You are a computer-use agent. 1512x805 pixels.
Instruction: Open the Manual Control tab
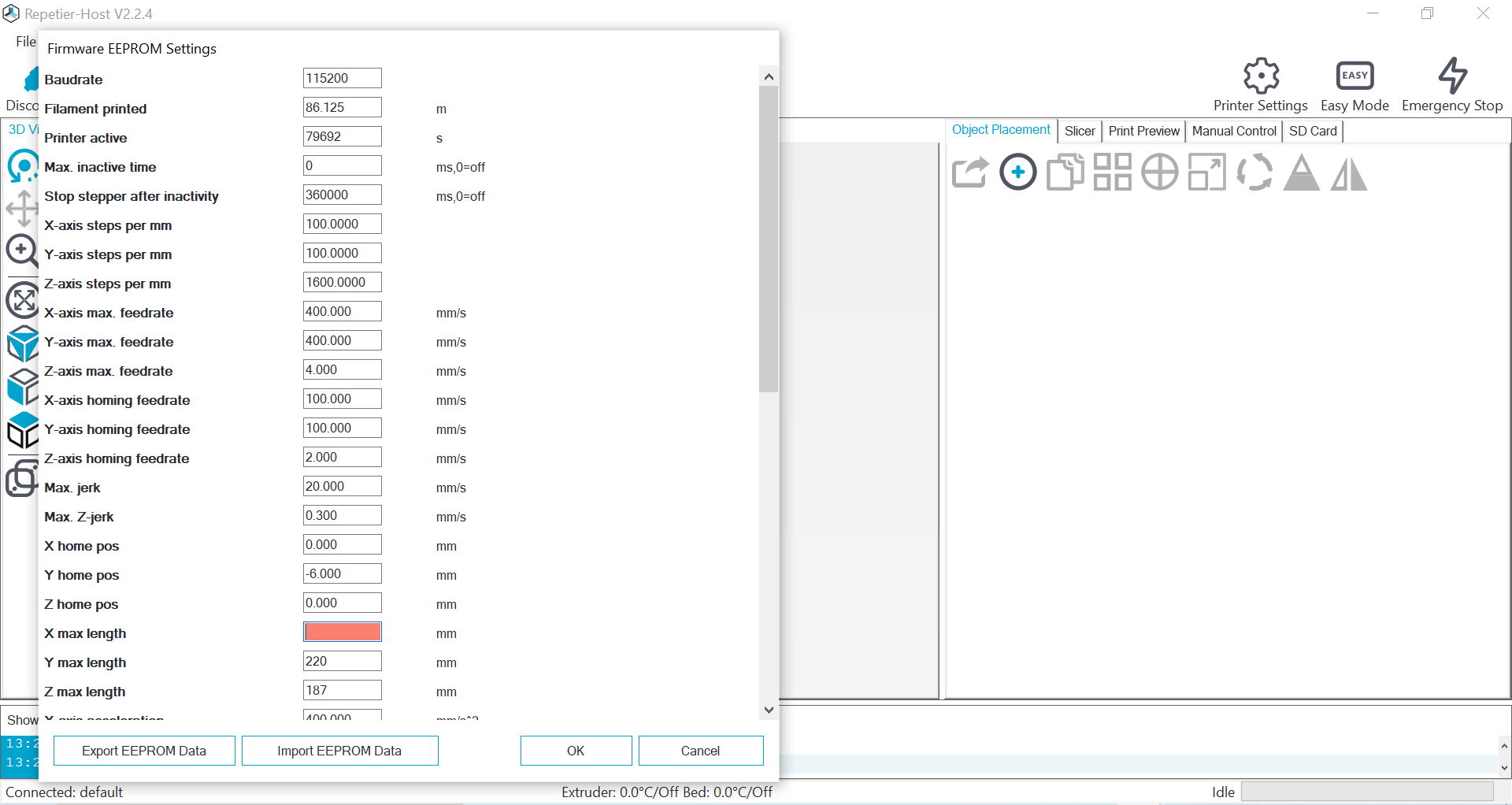pyautogui.click(x=1233, y=131)
